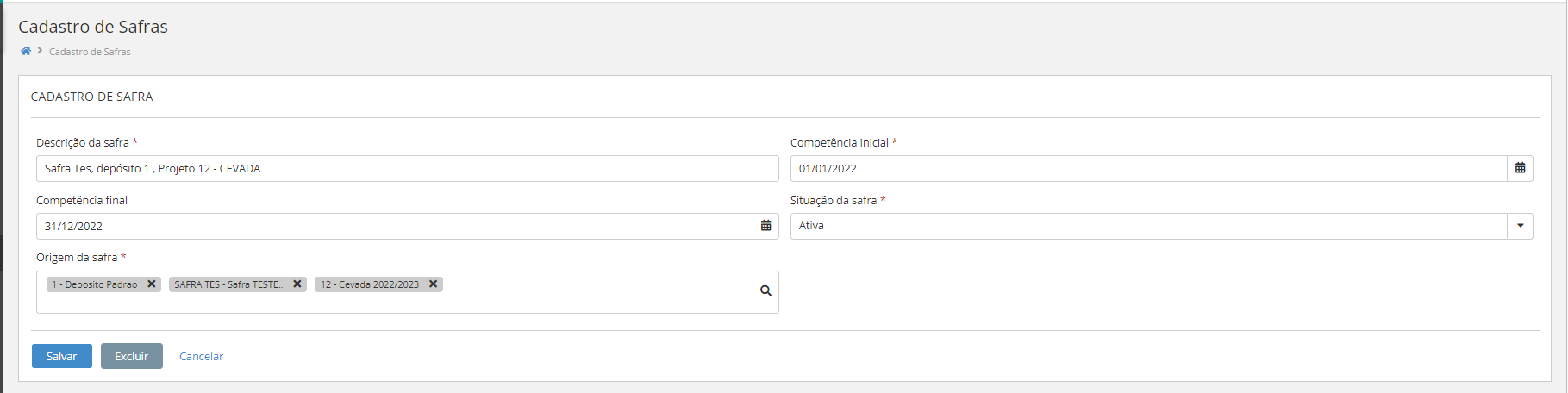Remove the "SAFRA TES - Safra TESTE" tag
Screen dimensions: 1568x393
297,284
